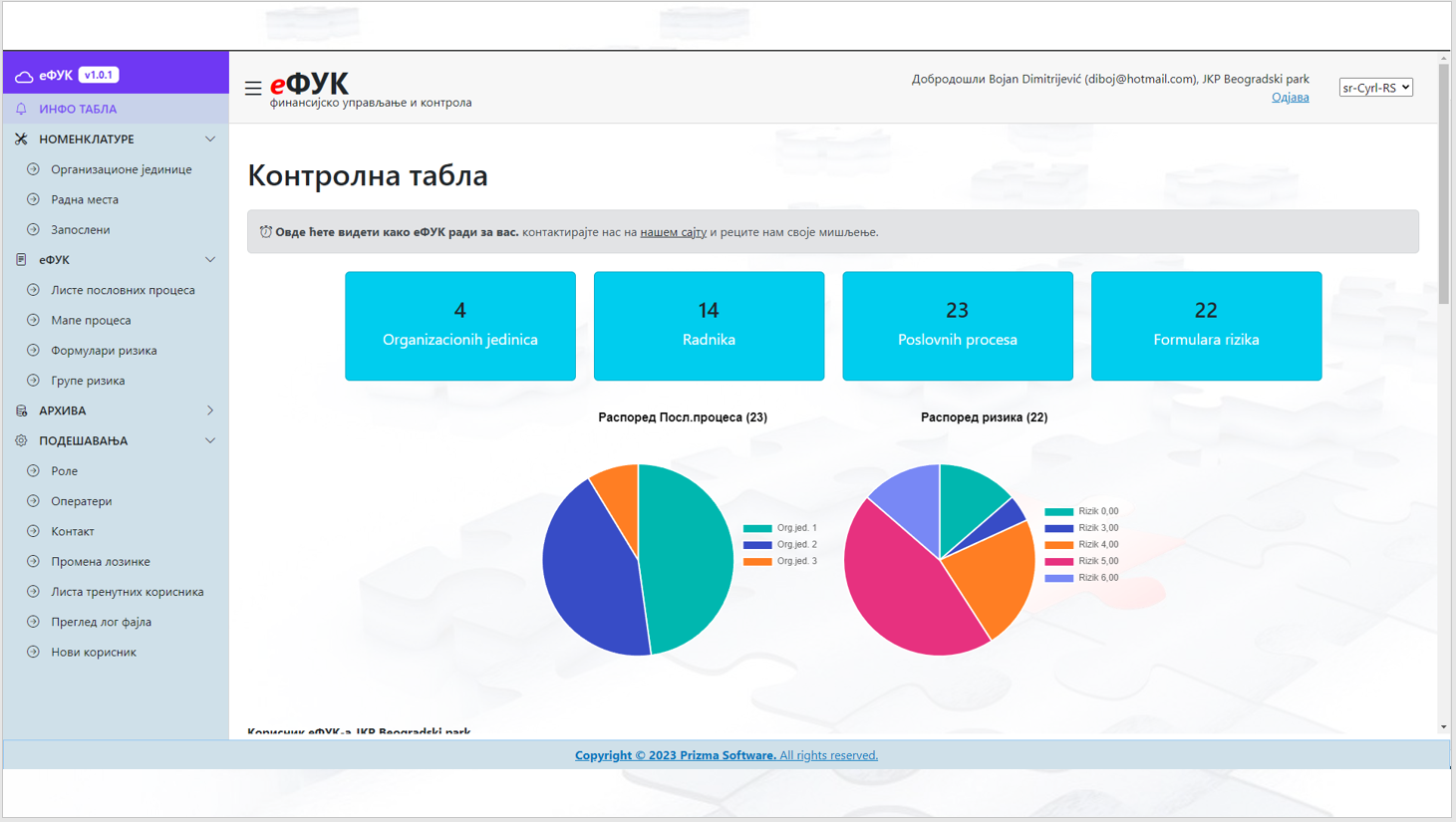Hide Org.jed. 2 series via legend

click(780, 545)
